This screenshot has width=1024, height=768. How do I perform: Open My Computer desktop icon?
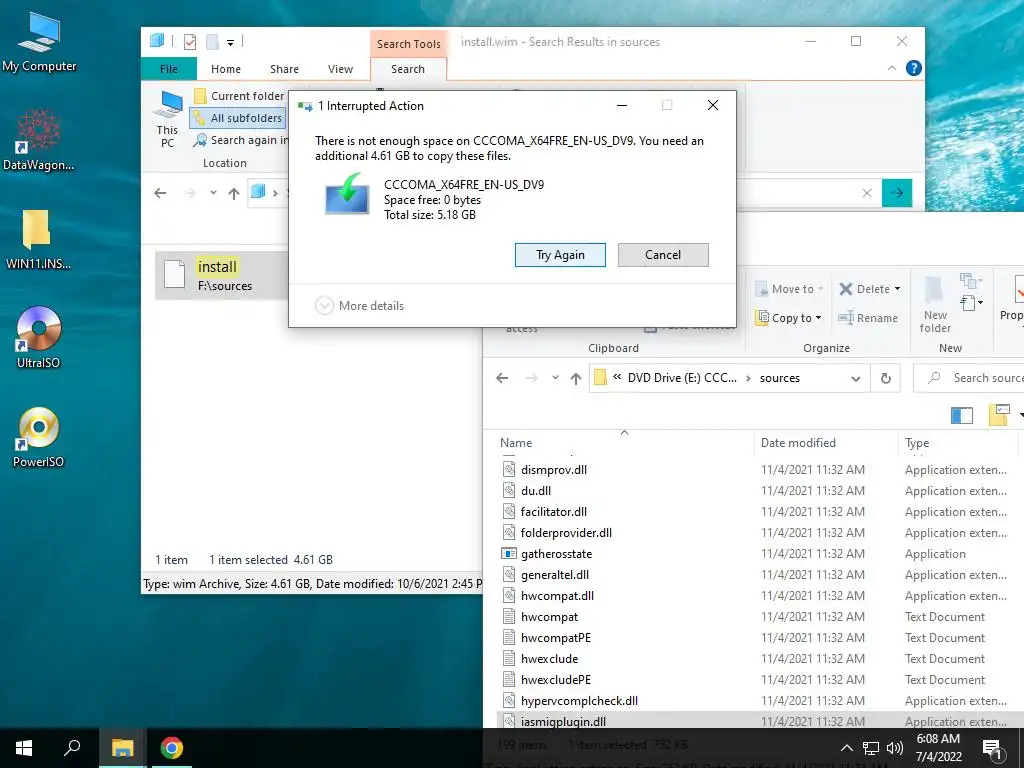coord(39,41)
